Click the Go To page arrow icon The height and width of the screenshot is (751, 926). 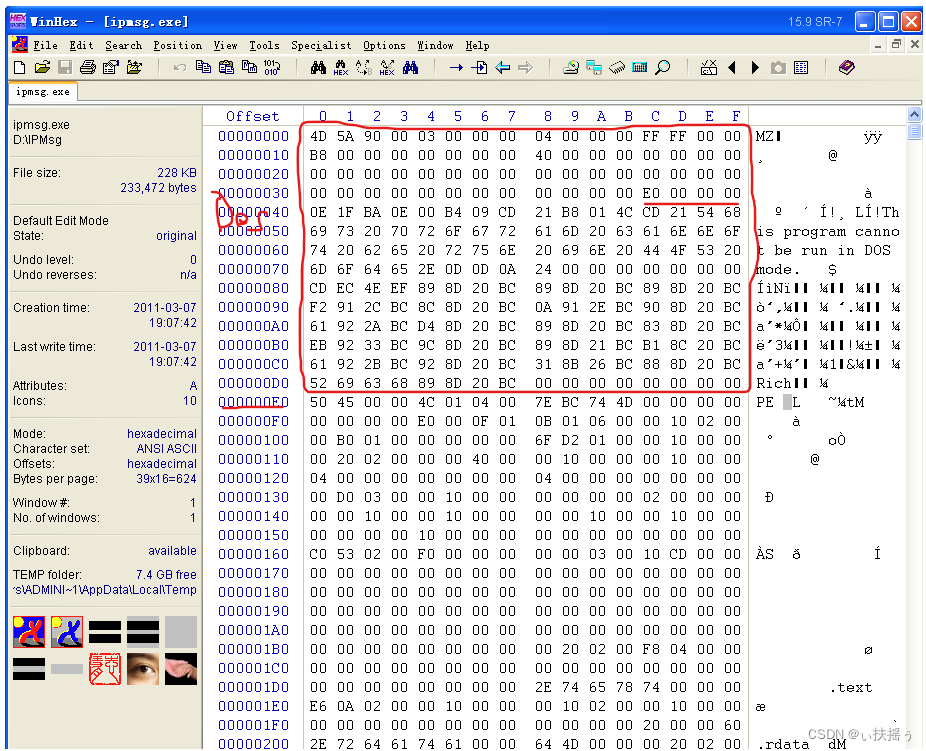click(479, 68)
